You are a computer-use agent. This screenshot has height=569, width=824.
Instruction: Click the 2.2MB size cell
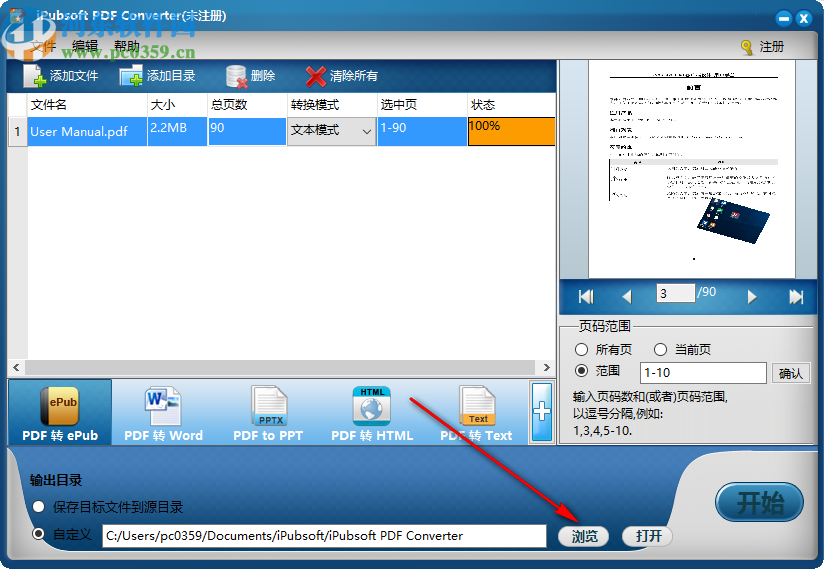pyautogui.click(x=177, y=131)
